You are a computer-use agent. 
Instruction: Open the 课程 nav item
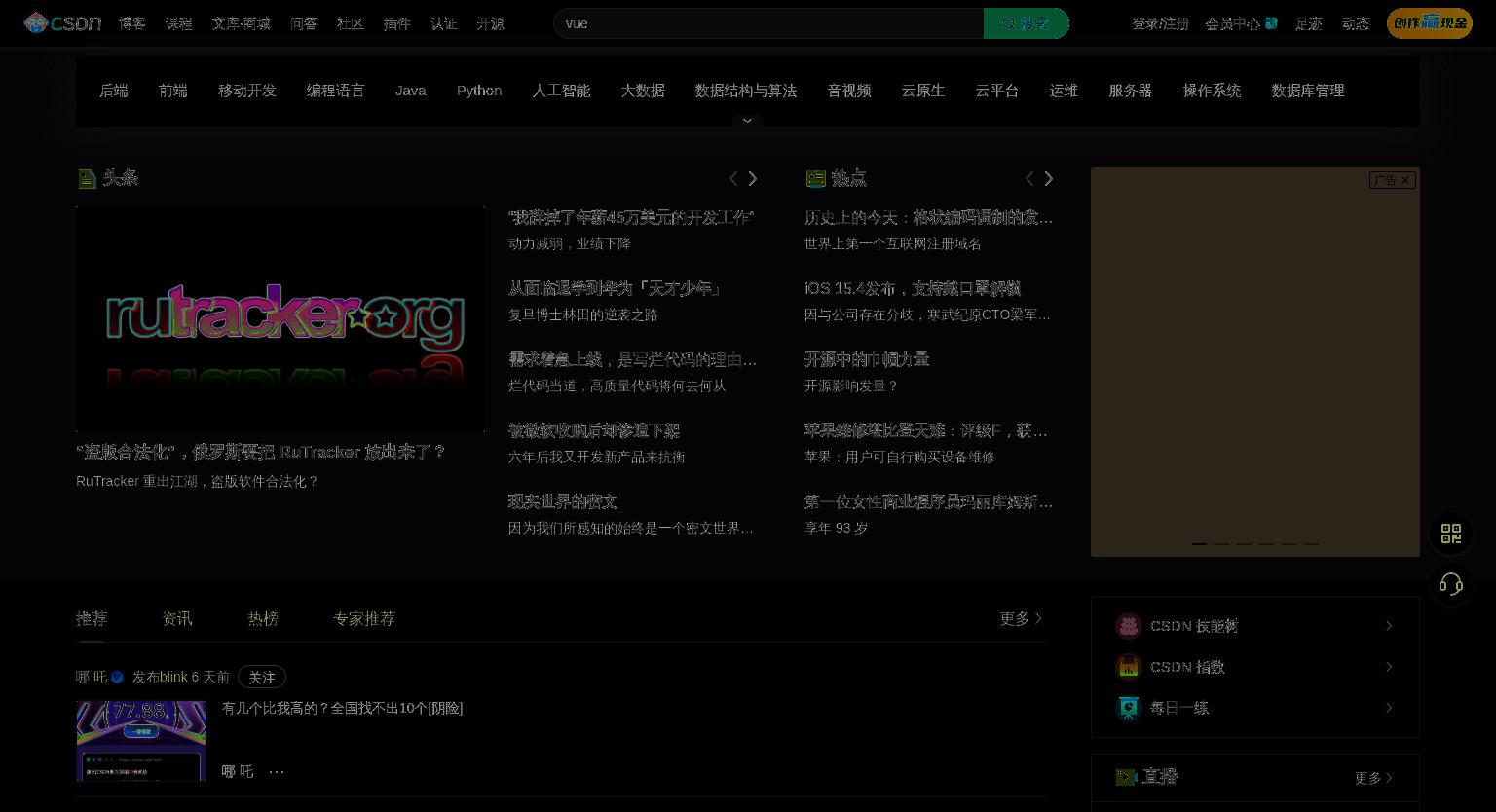179,23
